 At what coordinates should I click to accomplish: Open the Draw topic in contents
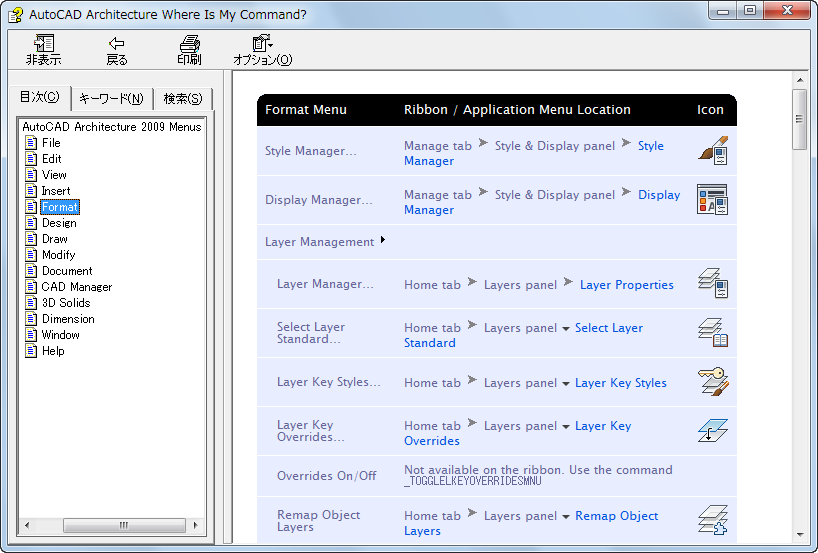point(55,239)
